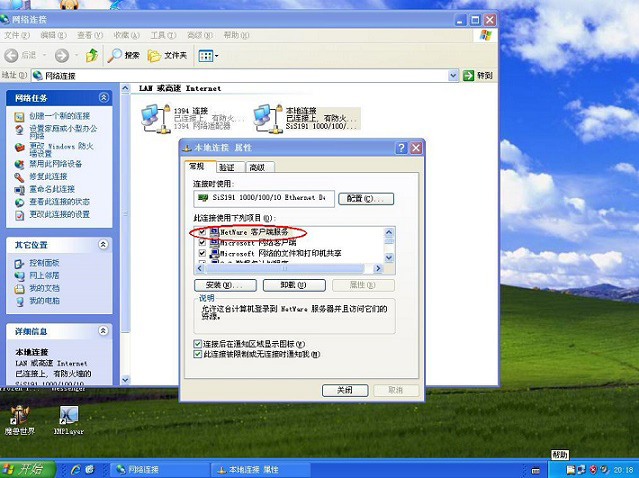Open the 开始 Start menu

27,469
